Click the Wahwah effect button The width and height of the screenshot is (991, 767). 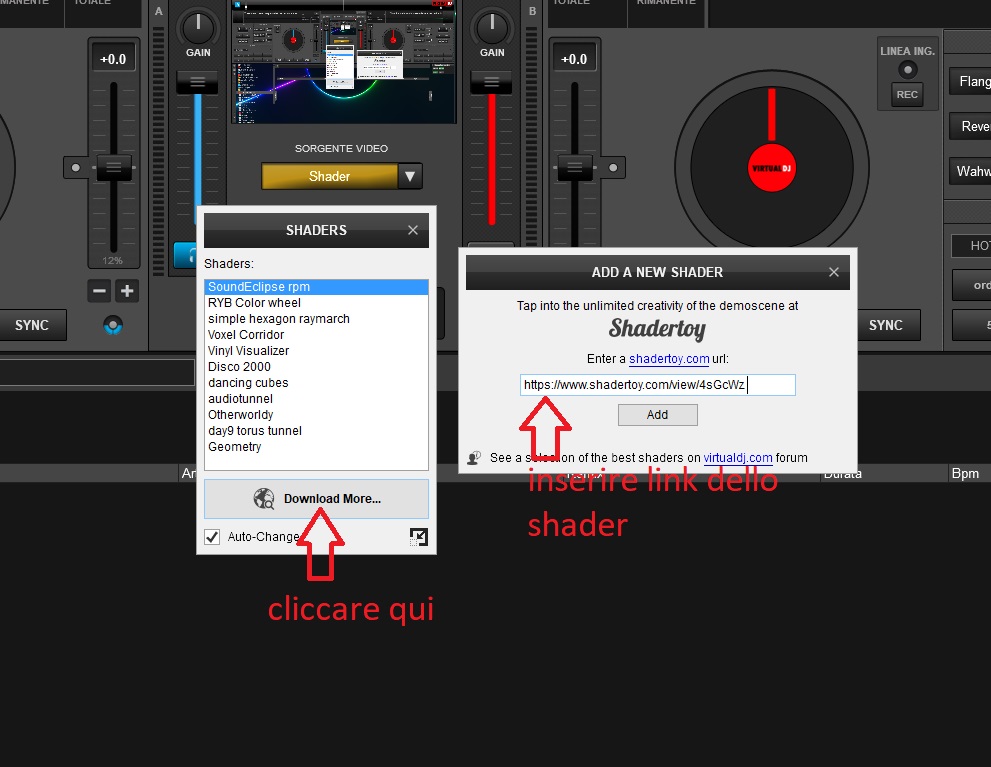(x=970, y=171)
